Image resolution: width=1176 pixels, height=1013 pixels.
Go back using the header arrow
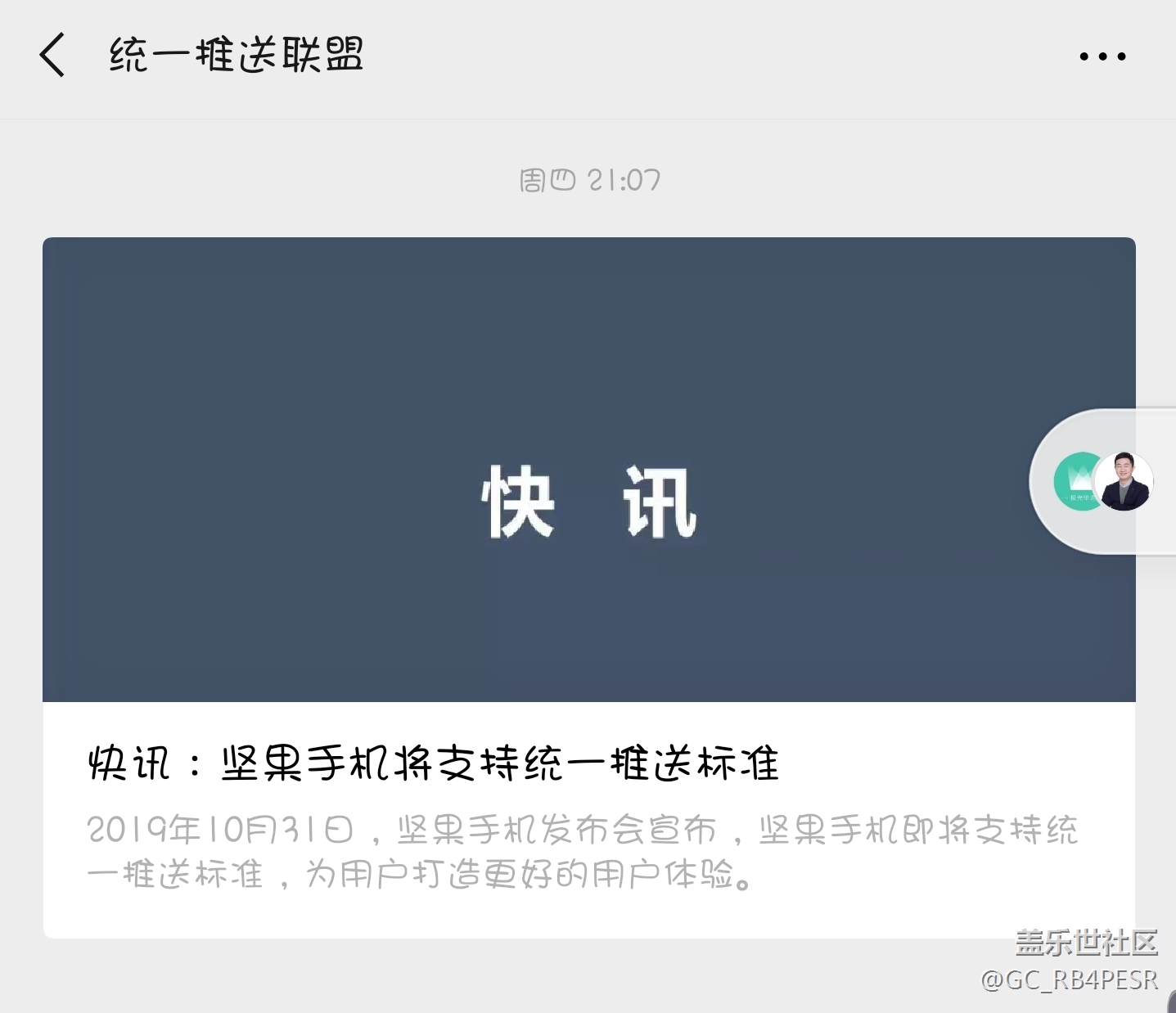pyautogui.click(x=52, y=56)
